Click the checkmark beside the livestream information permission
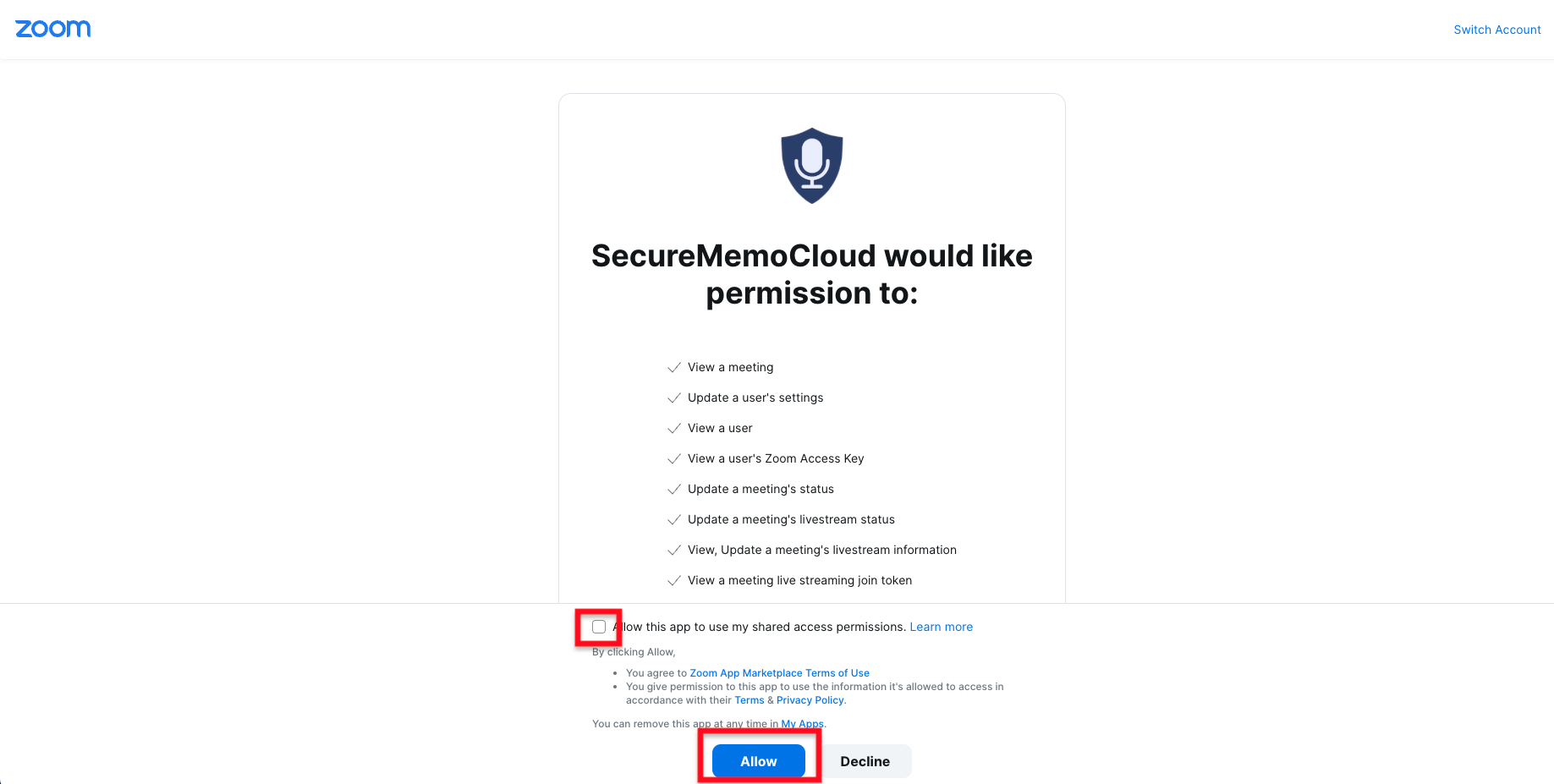This screenshot has height=784, width=1554. click(x=674, y=550)
